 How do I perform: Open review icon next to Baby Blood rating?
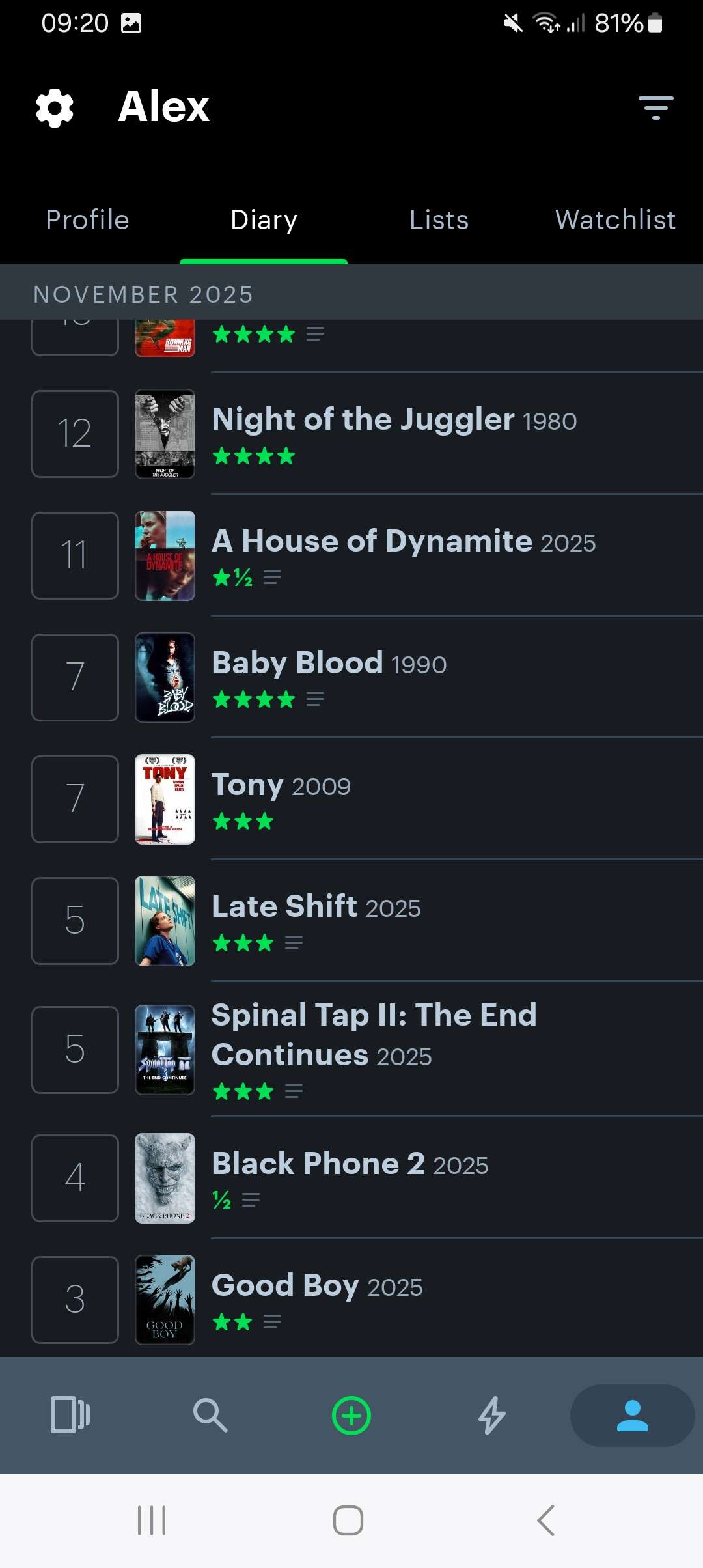click(x=315, y=699)
